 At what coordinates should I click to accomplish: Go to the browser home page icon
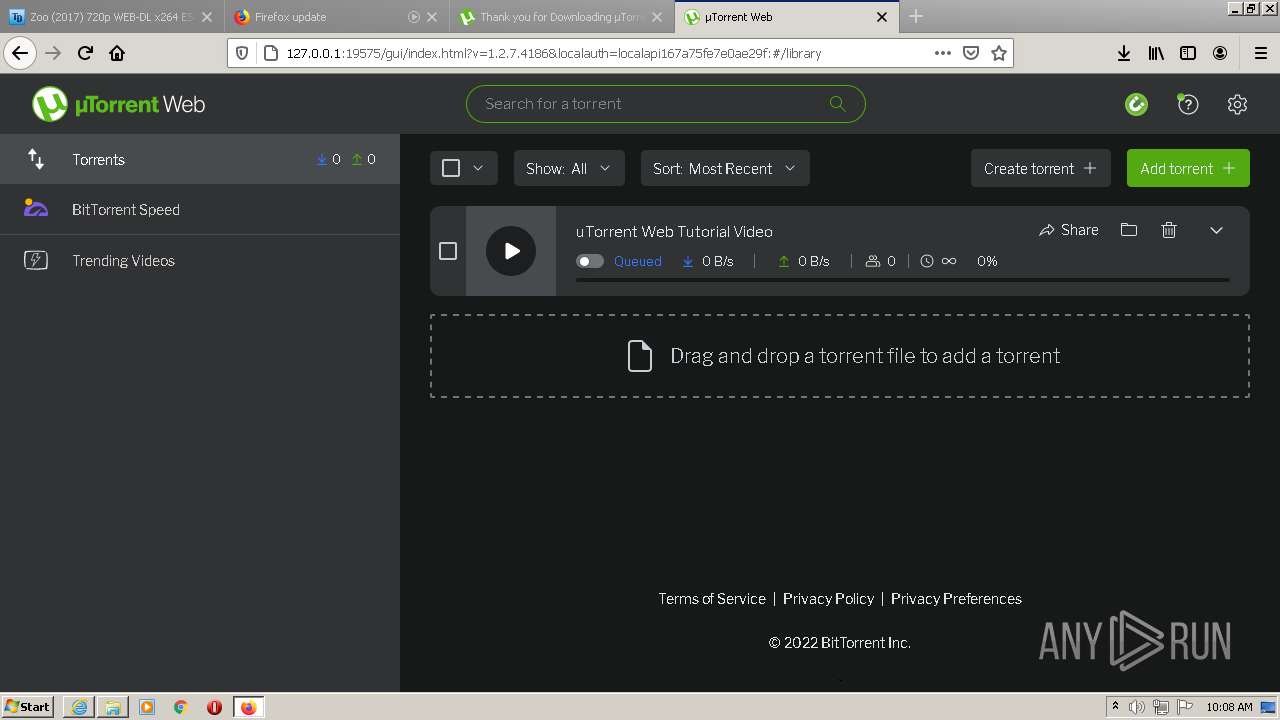pos(117,53)
